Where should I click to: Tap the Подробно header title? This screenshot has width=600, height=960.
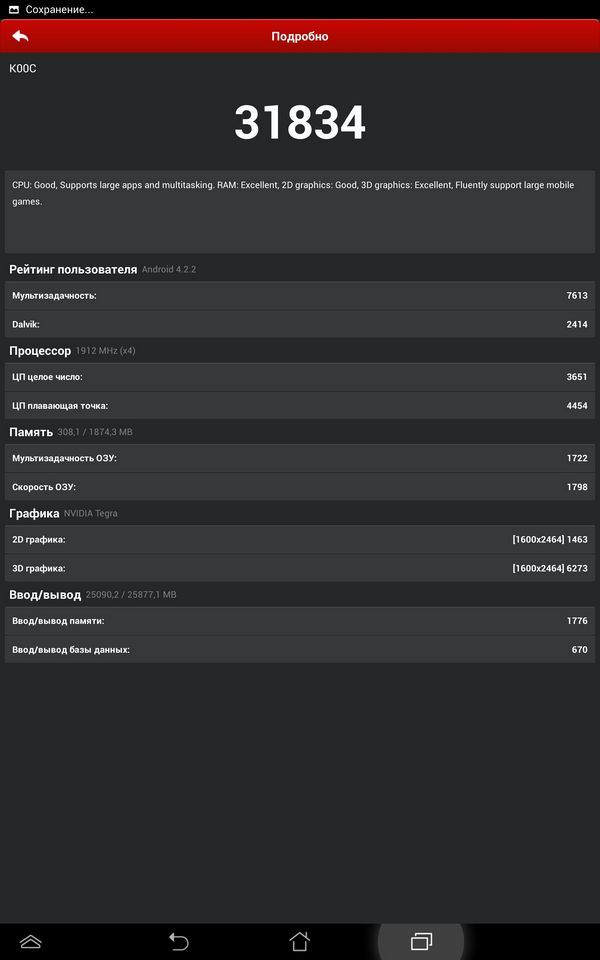click(x=300, y=37)
